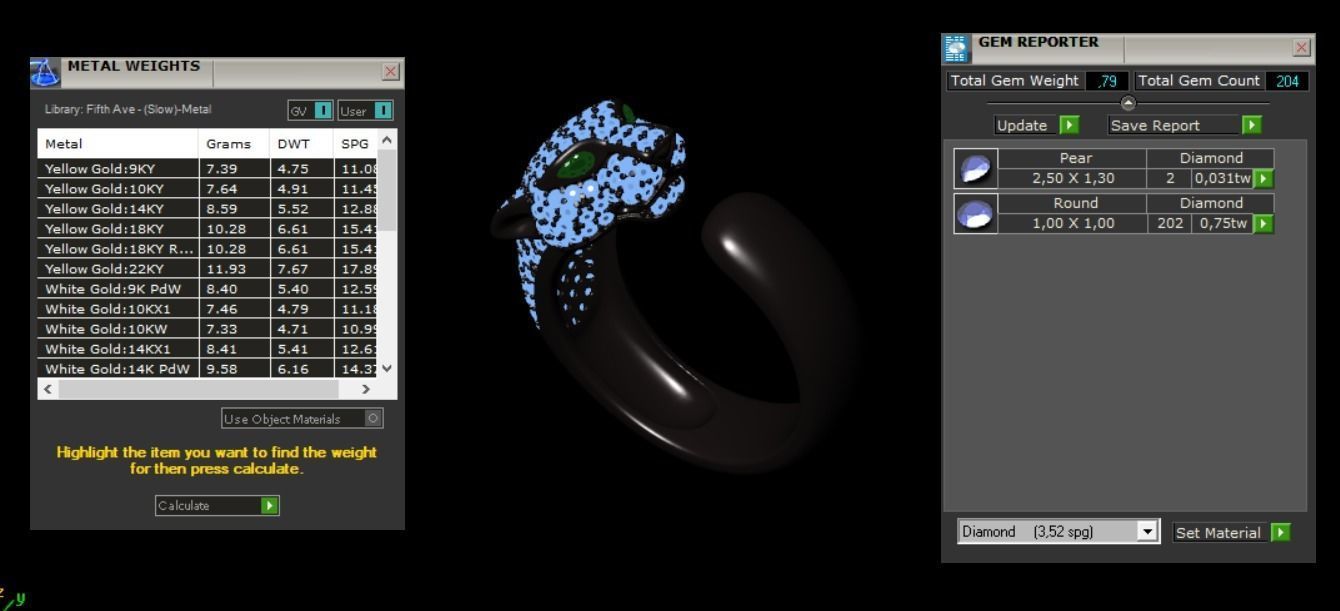
Task: Click the Total Gem Count value 204
Action: pyautogui.click(x=1286, y=81)
